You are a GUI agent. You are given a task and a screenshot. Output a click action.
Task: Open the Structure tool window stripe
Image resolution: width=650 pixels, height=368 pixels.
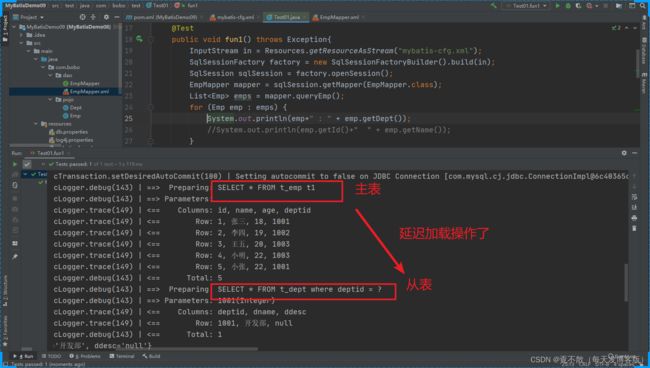(x=5, y=291)
